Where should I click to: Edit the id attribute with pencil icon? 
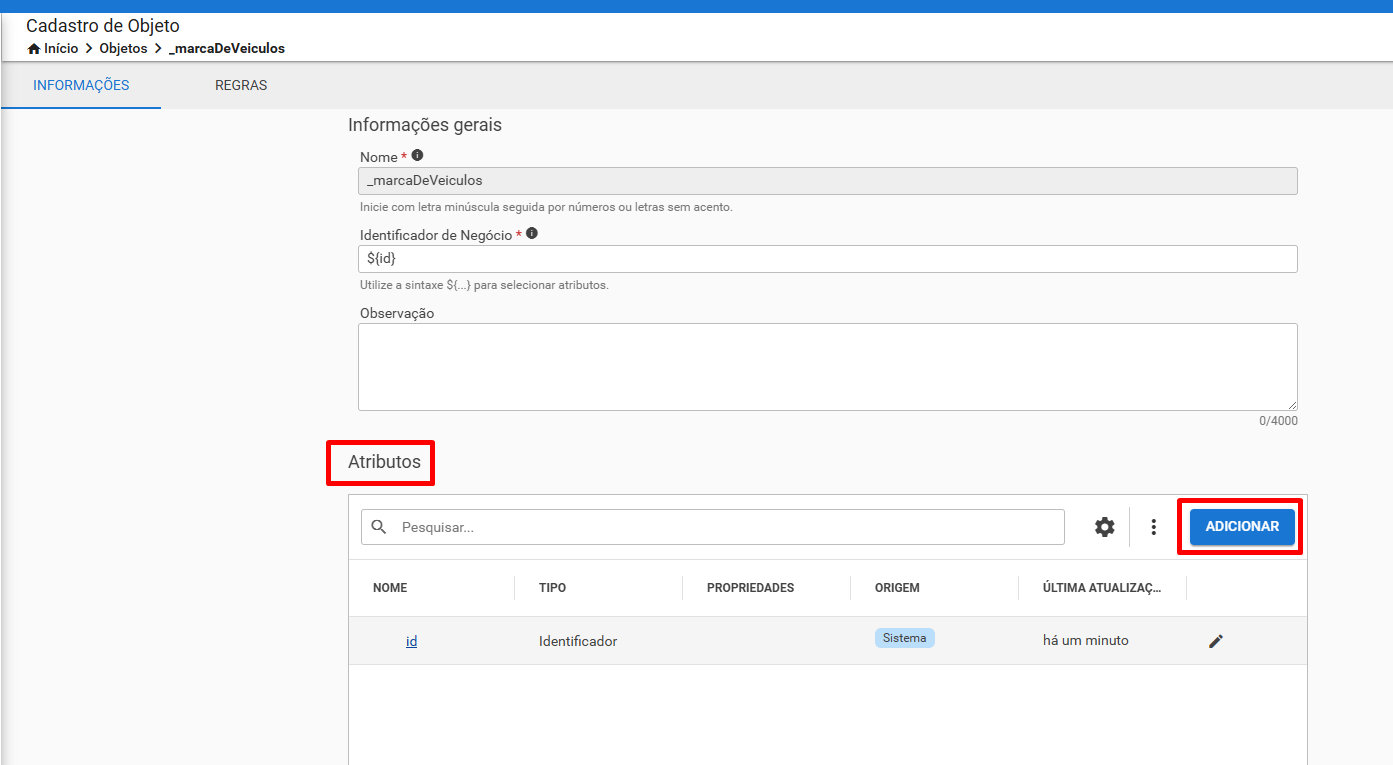click(x=1216, y=641)
